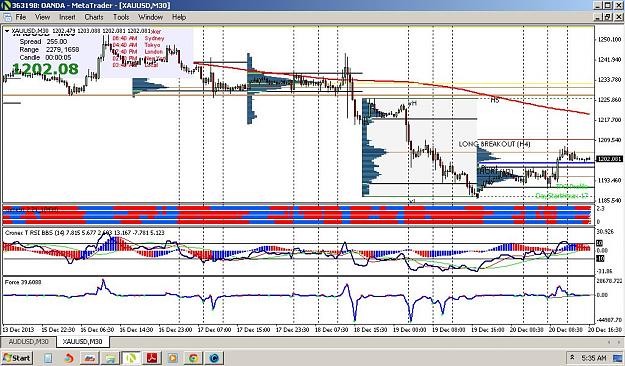Click the current price tag 1202.081 on the axis
This screenshot has height=366, width=625.
coord(608,159)
